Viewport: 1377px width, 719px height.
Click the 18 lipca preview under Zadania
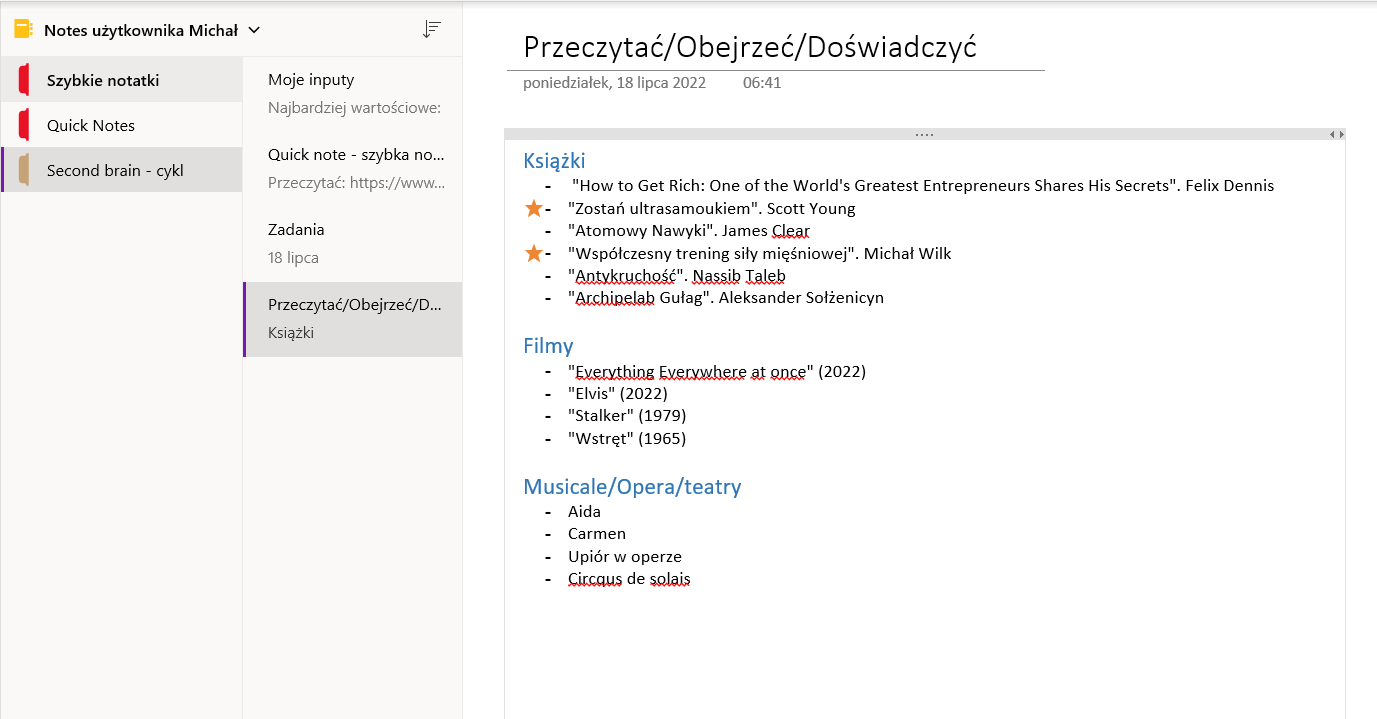tap(293, 258)
